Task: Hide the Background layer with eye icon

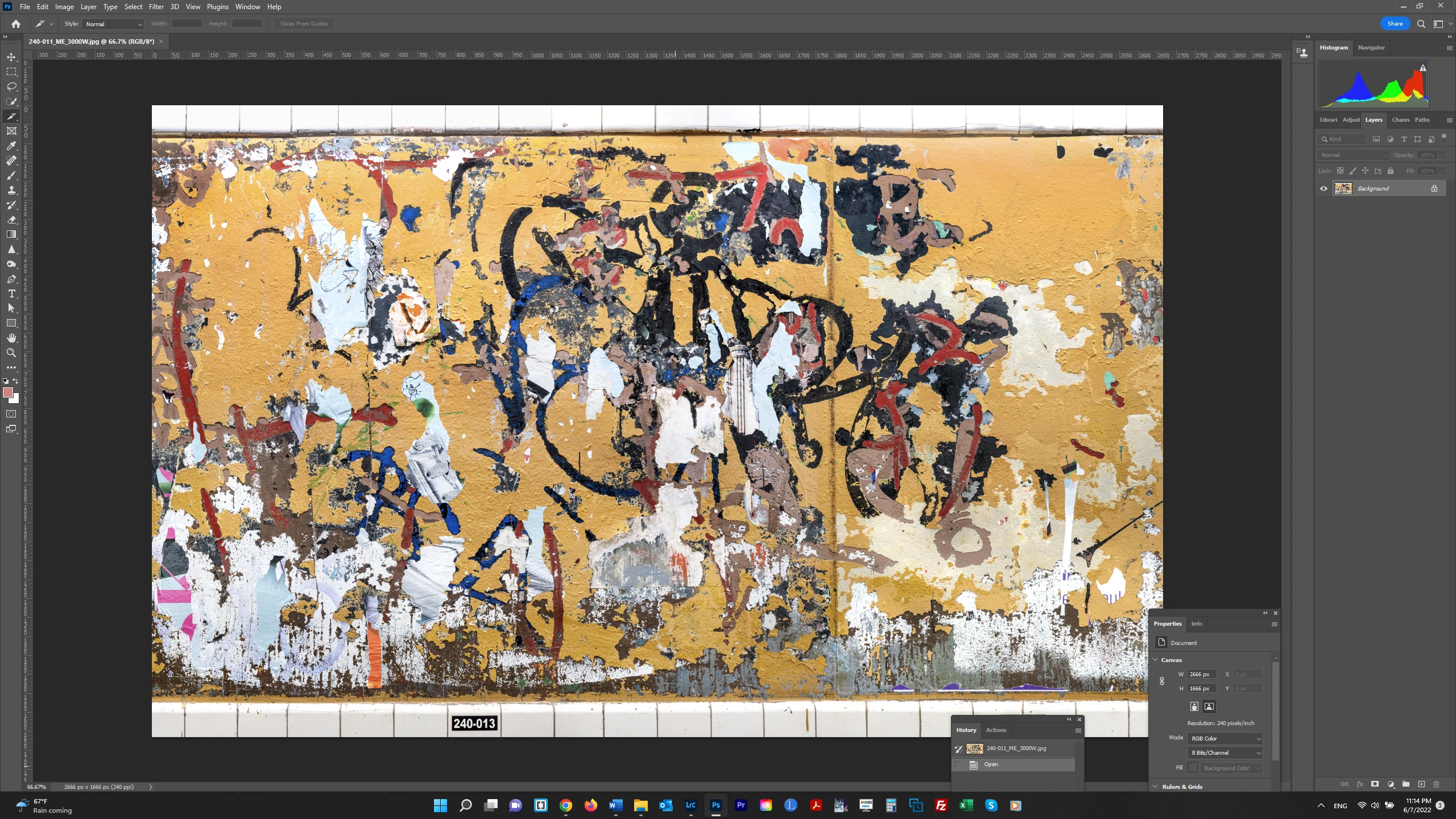Action: click(1323, 188)
